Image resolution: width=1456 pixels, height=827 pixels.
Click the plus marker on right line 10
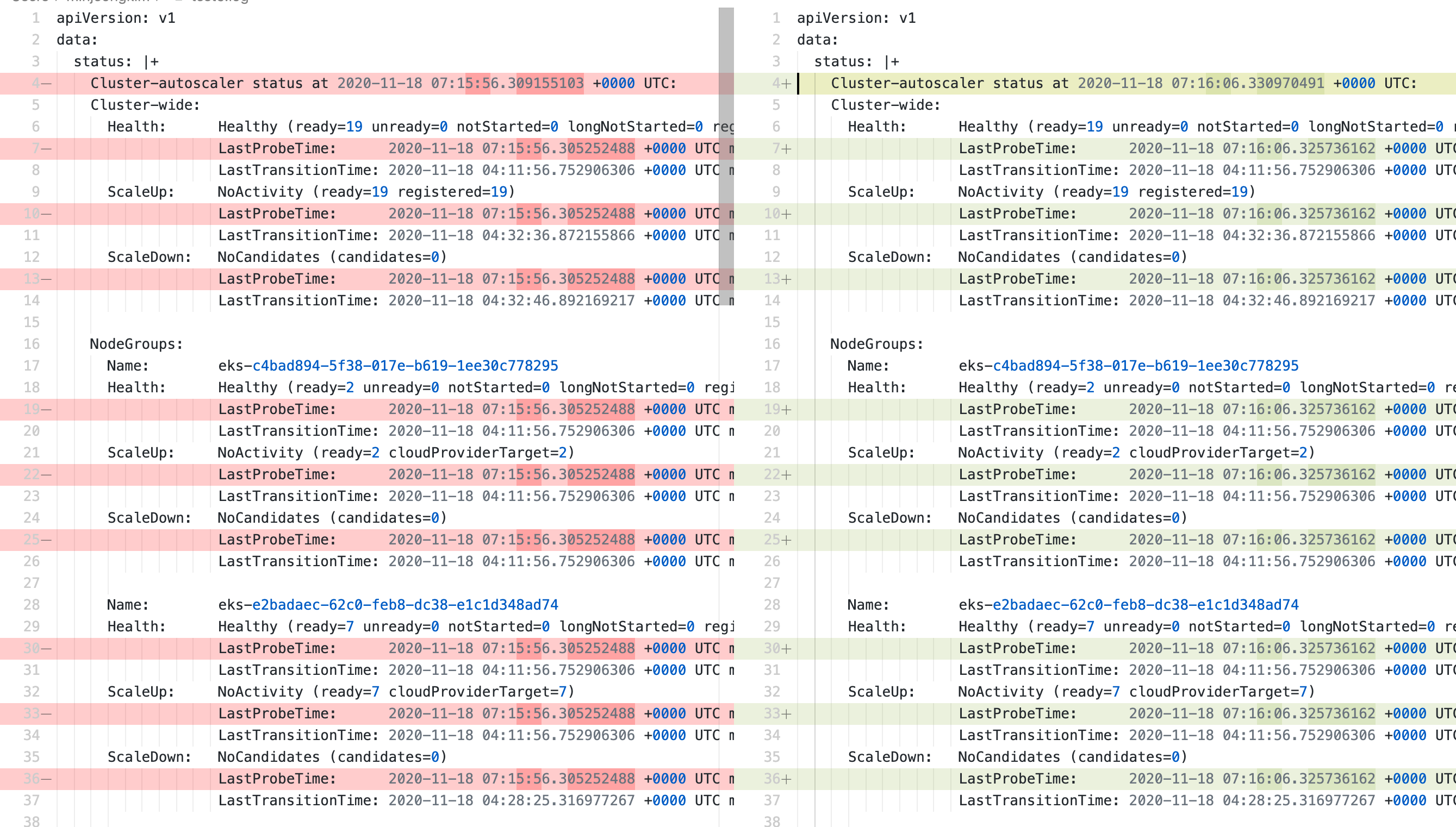pos(787,214)
